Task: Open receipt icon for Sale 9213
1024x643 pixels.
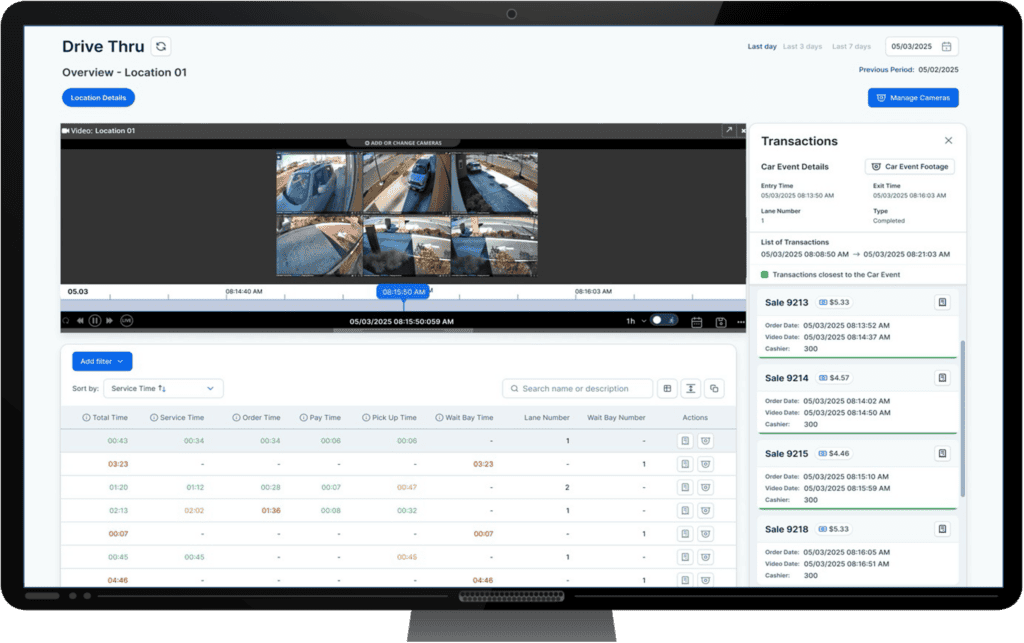Action: pyautogui.click(x=941, y=302)
